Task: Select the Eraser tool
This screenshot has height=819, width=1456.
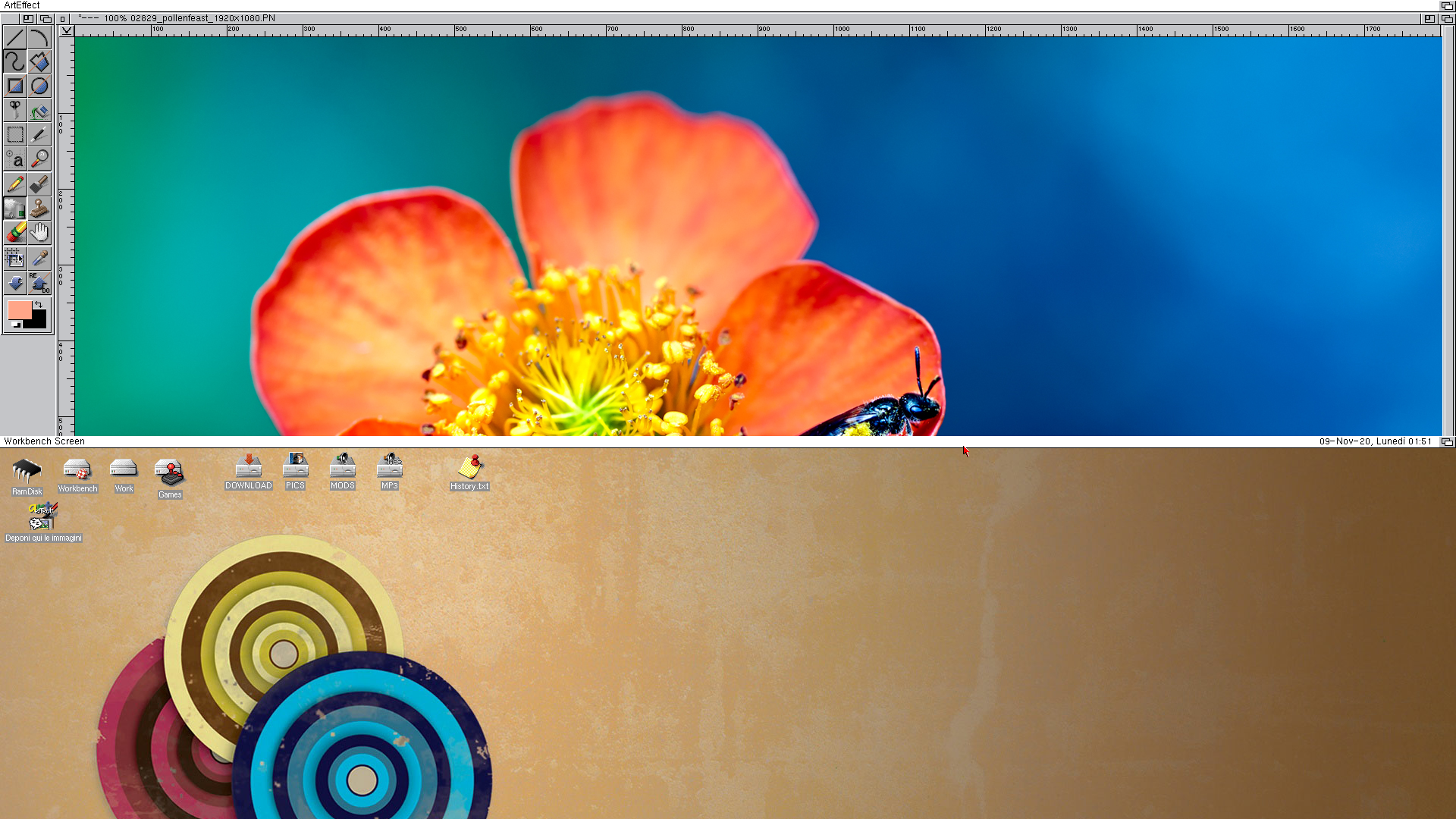Action: pyautogui.click(x=15, y=233)
